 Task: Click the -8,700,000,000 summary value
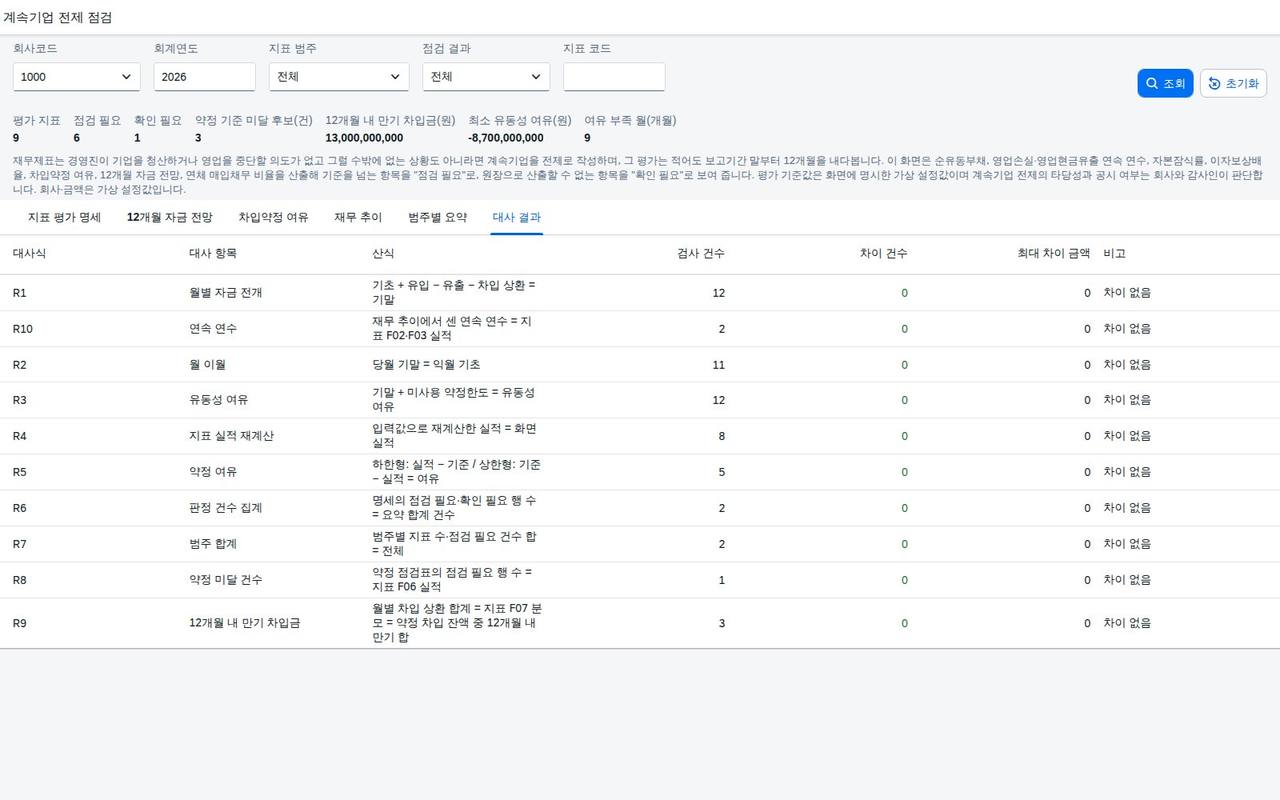tap(506, 138)
